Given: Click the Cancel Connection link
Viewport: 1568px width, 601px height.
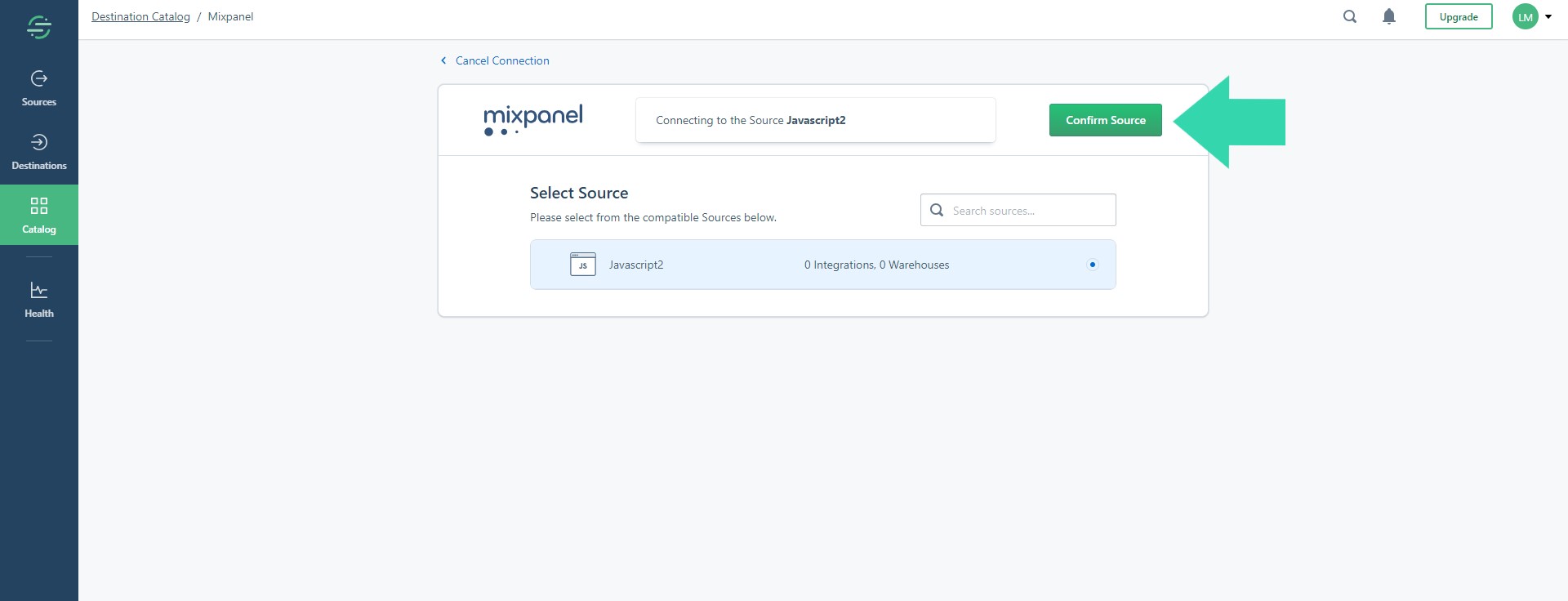Looking at the screenshot, I should (502, 60).
